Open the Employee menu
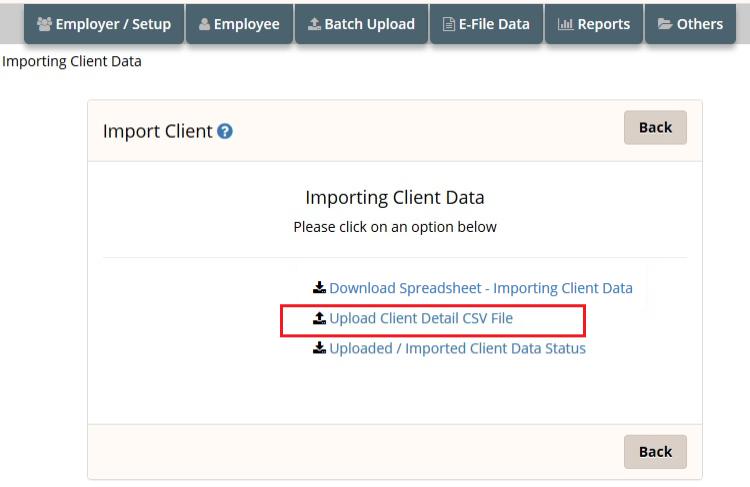The image size is (750, 487). click(239, 24)
